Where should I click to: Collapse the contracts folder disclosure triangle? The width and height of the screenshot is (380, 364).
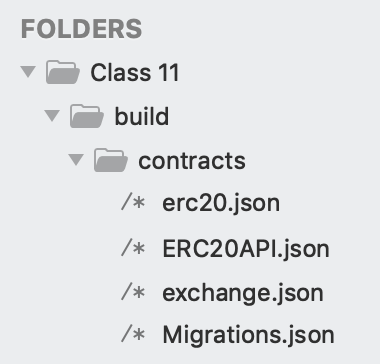76,160
